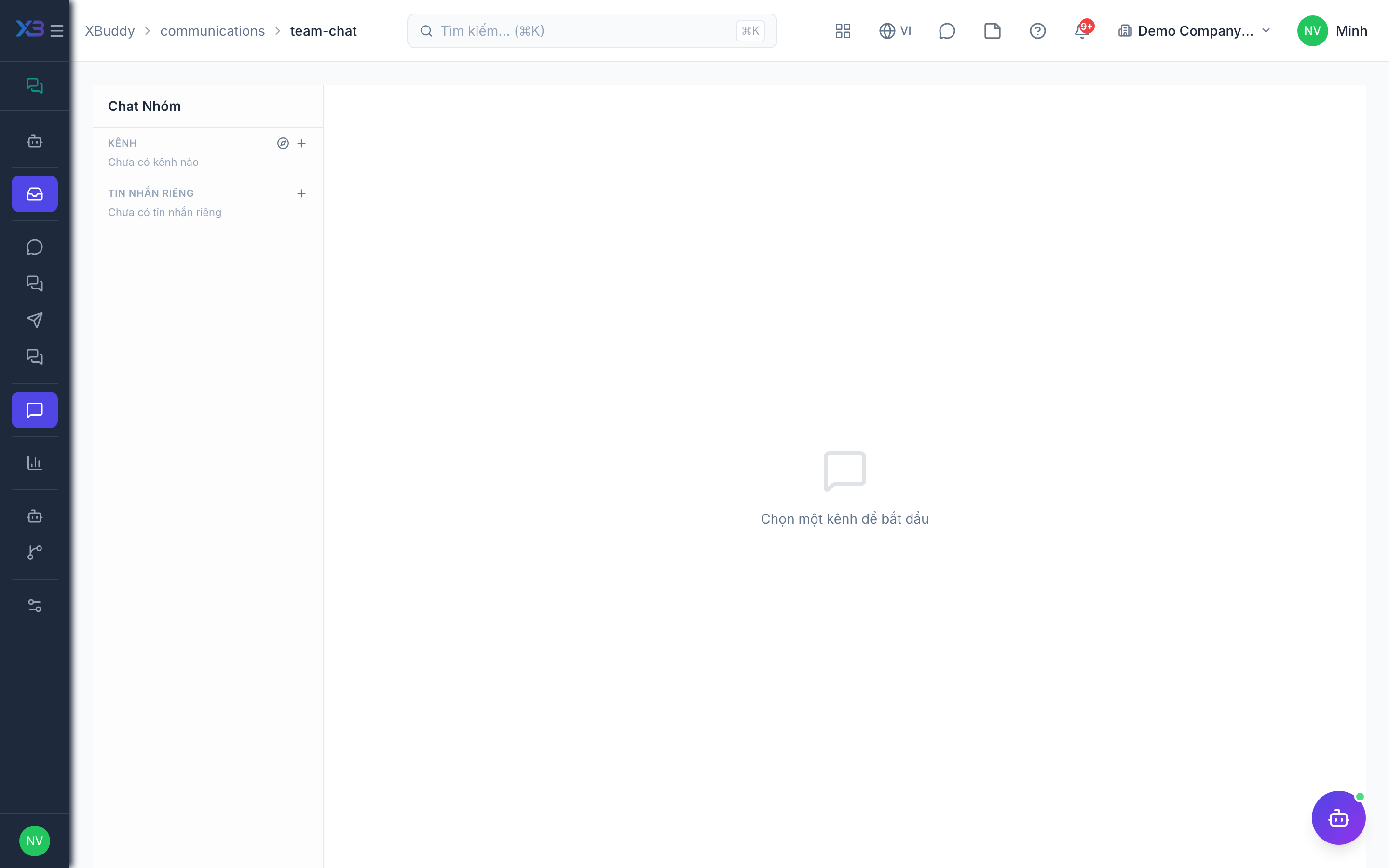This screenshot has height=868, width=1389.
Task: Go to the XBuddy breadcrumb
Action: (109, 30)
